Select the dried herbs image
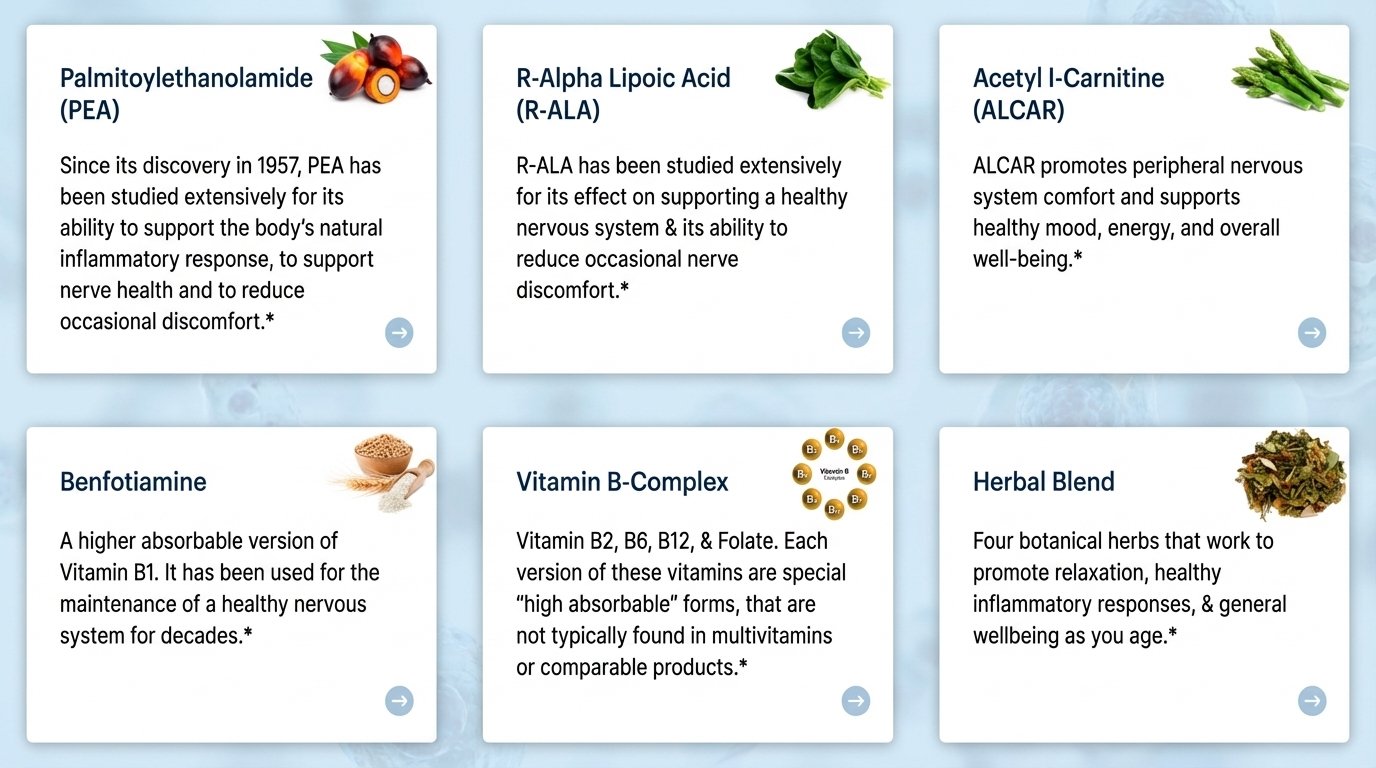This screenshot has width=1376, height=768. click(1290, 474)
